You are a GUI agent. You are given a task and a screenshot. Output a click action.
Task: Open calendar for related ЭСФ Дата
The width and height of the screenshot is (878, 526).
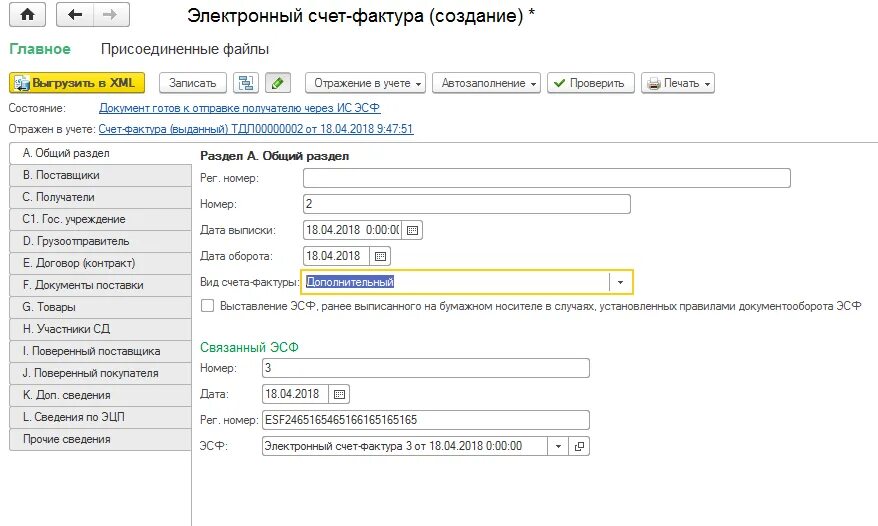pos(339,394)
